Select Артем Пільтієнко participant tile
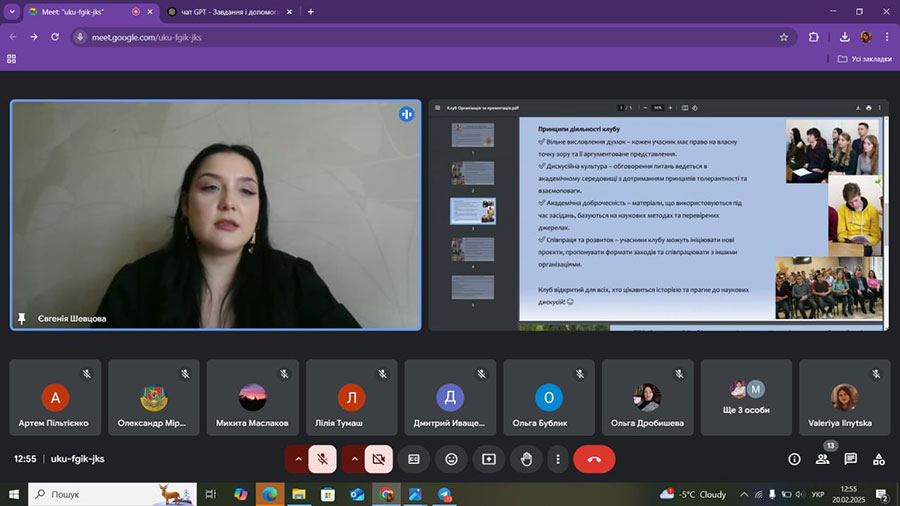The width and height of the screenshot is (900, 506). tap(55, 398)
